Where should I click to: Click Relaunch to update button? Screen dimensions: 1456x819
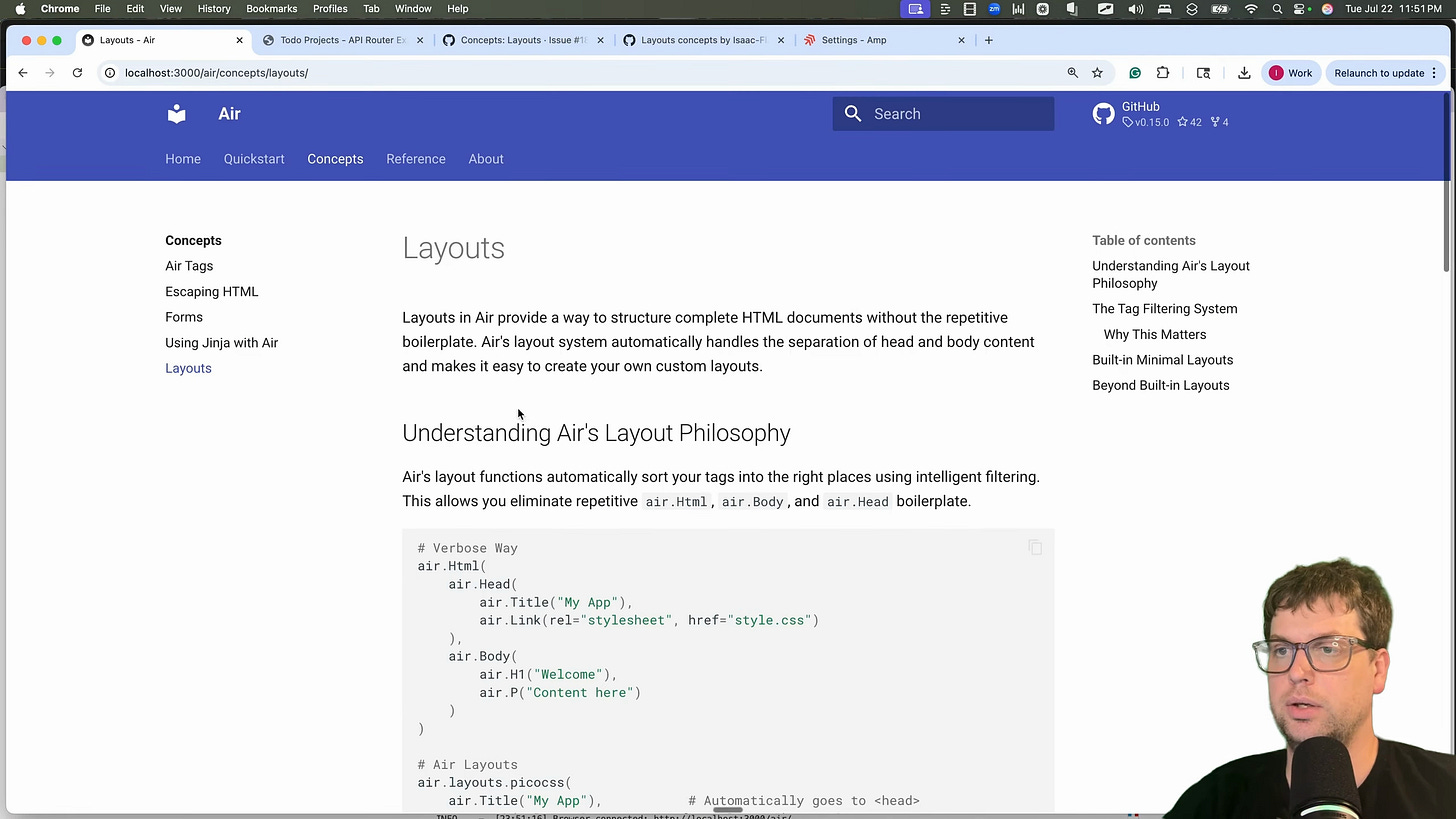click(x=1379, y=72)
